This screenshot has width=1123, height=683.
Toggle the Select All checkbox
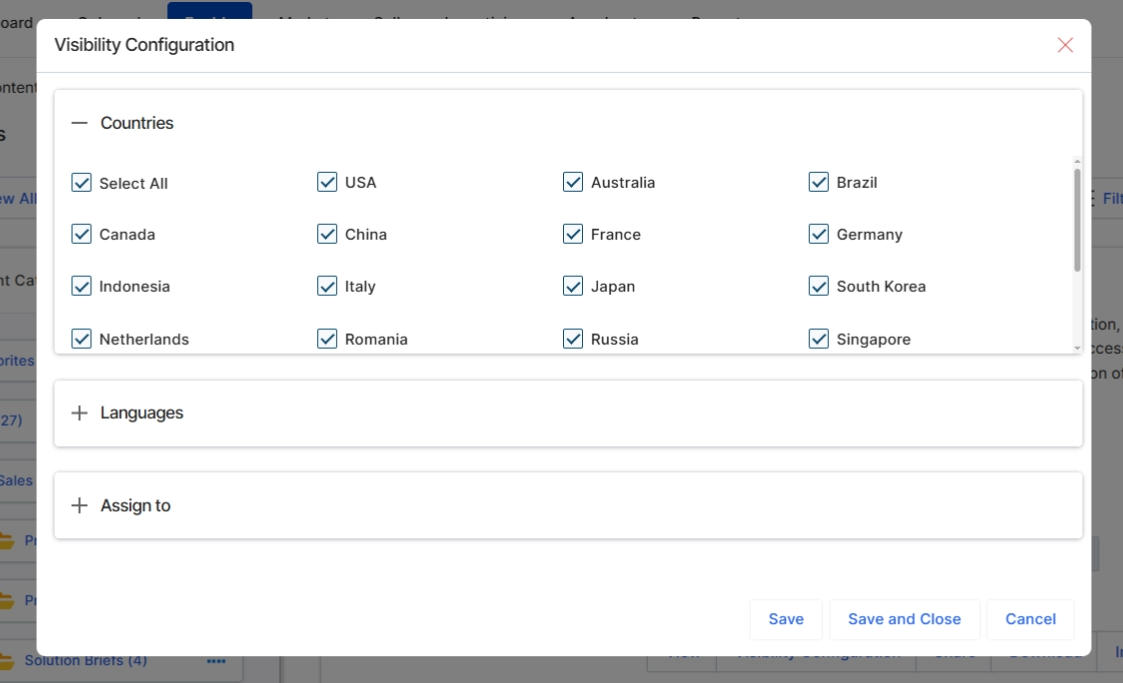click(x=82, y=183)
